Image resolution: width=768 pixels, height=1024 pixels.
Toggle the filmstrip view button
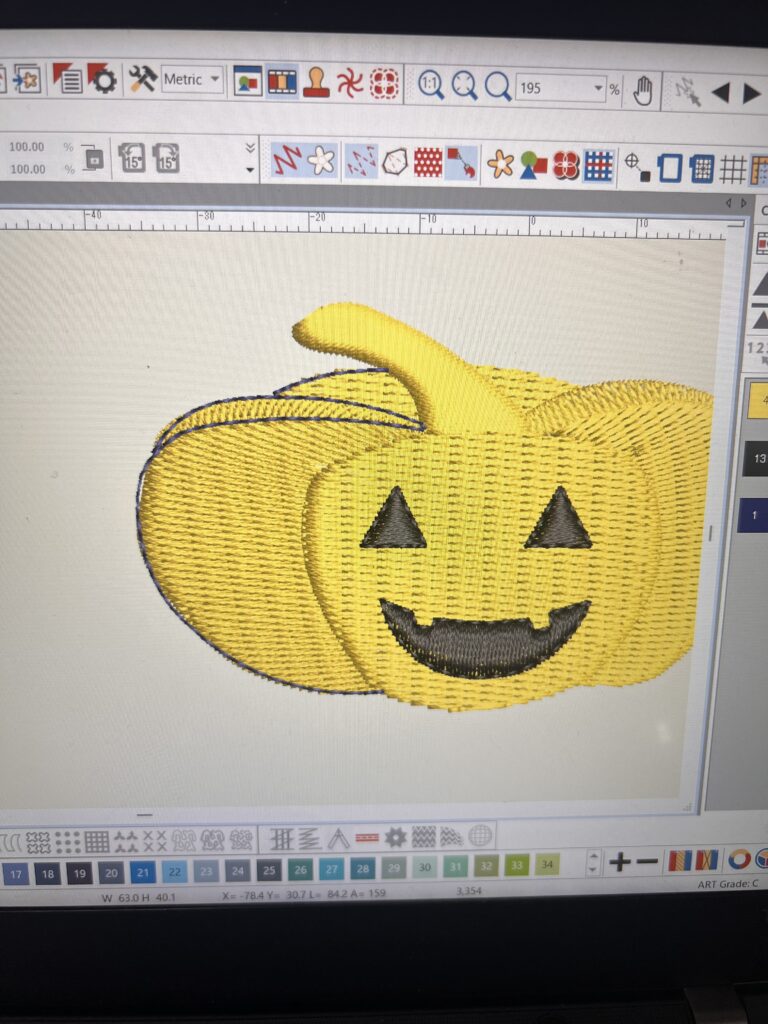[x=282, y=81]
